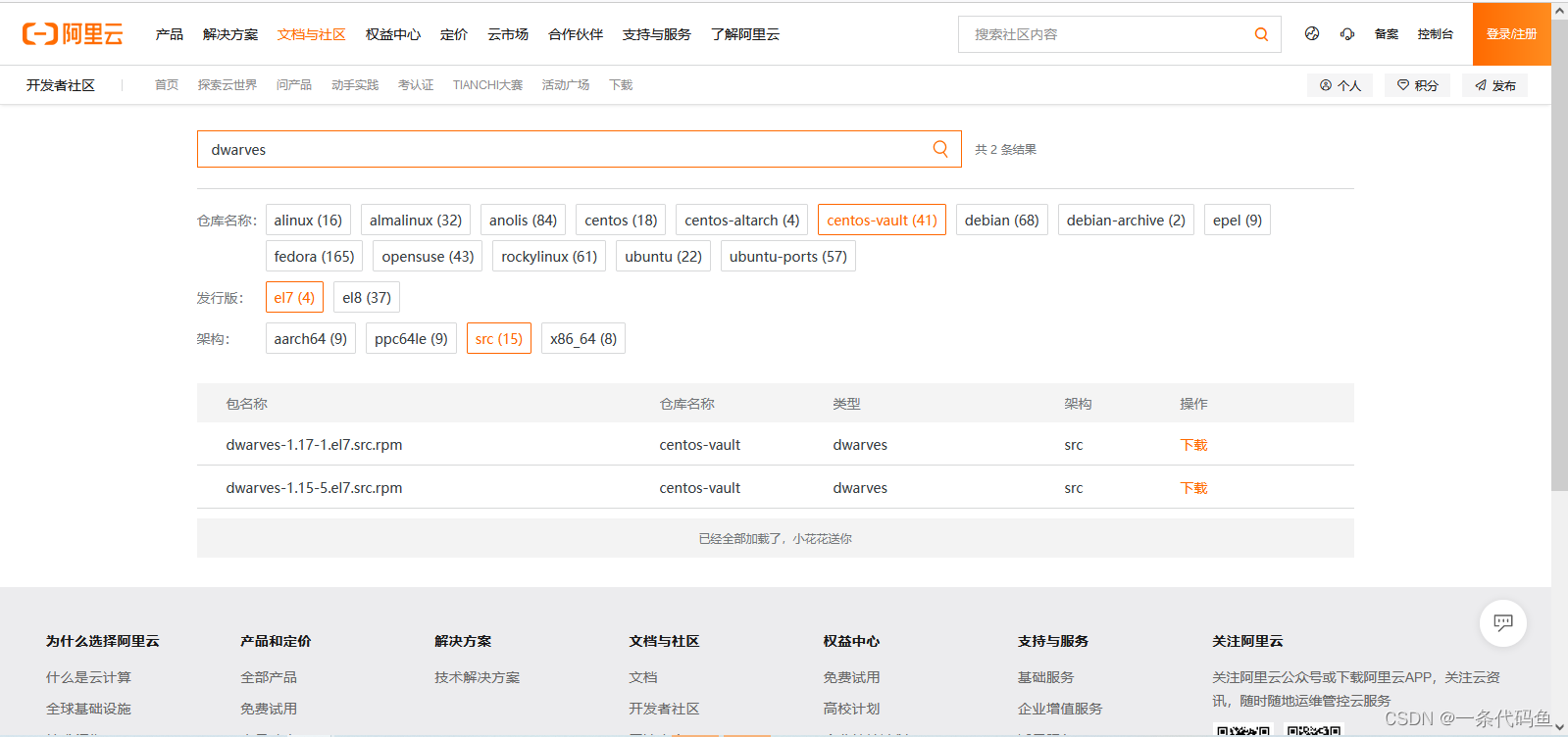Toggle the debian-archive (2) filter
The image size is (1568, 737).
pyautogui.click(x=1126, y=220)
